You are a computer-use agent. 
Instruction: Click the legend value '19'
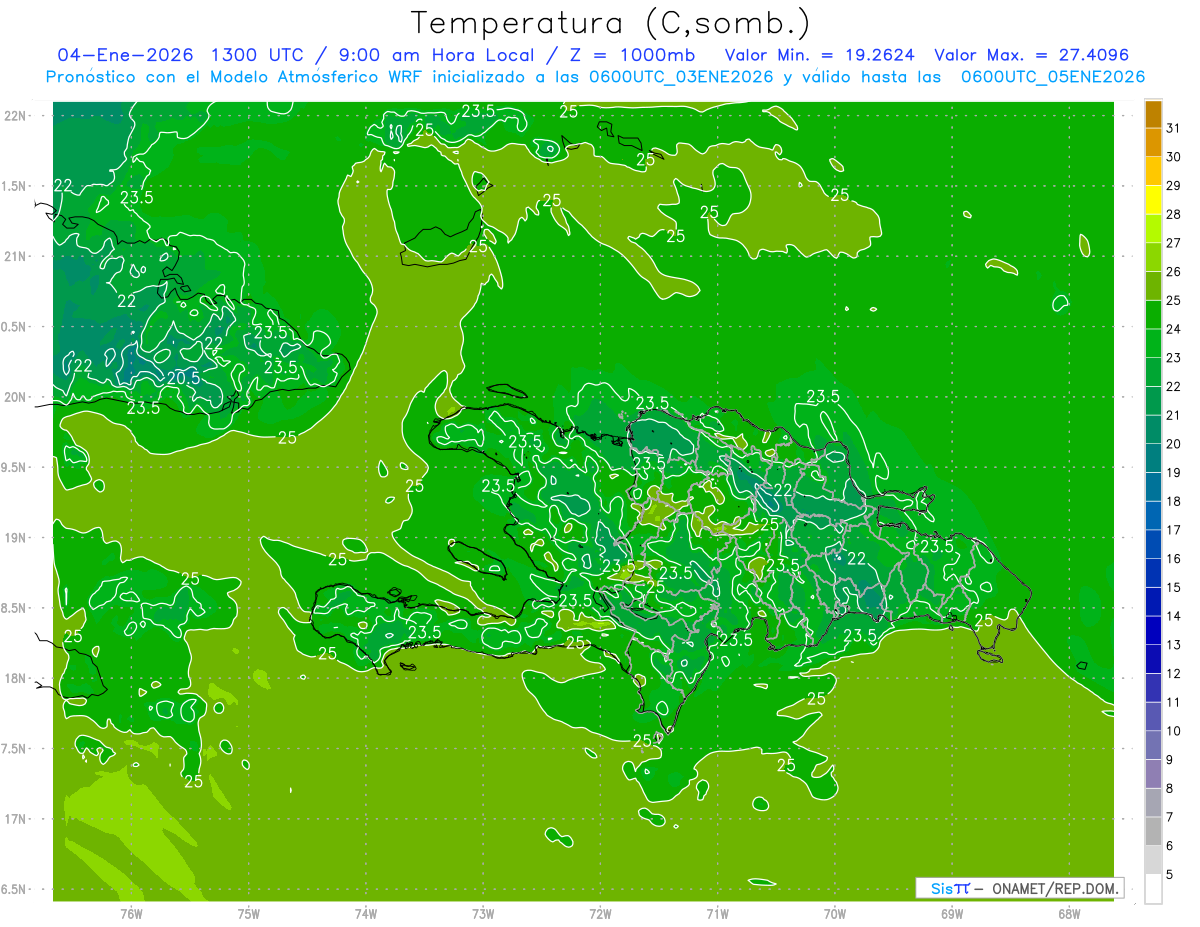pyautogui.click(x=1174, y=473)
